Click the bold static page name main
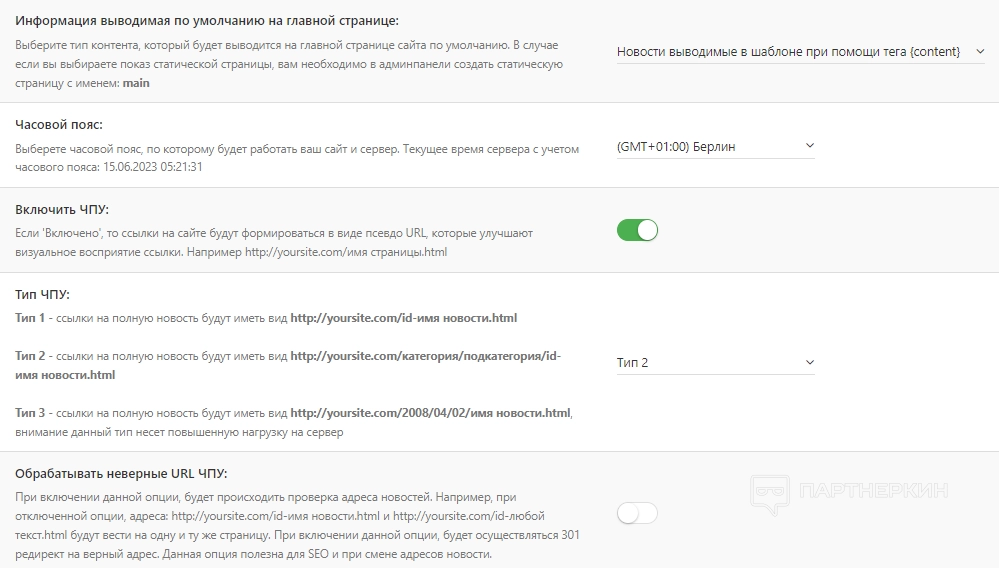 click(136, 83)
